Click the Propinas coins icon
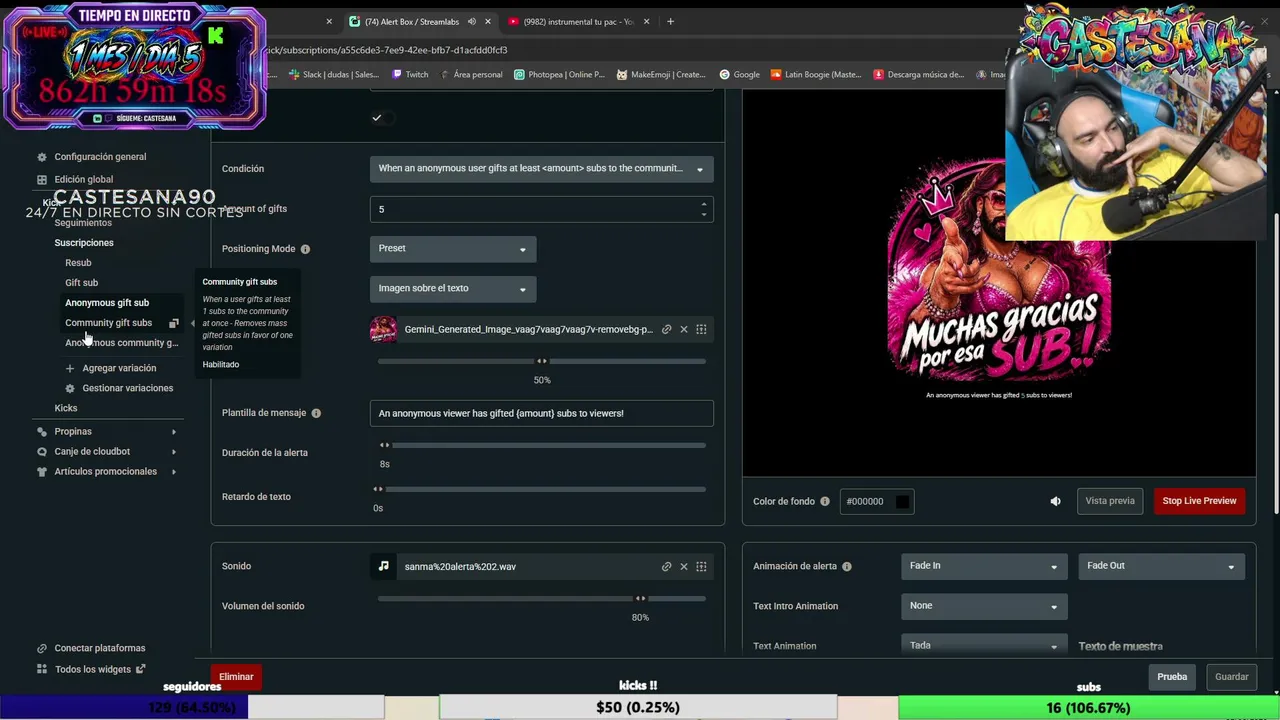The width and height of the screenshot is (1280, 720). click(42, 432)
